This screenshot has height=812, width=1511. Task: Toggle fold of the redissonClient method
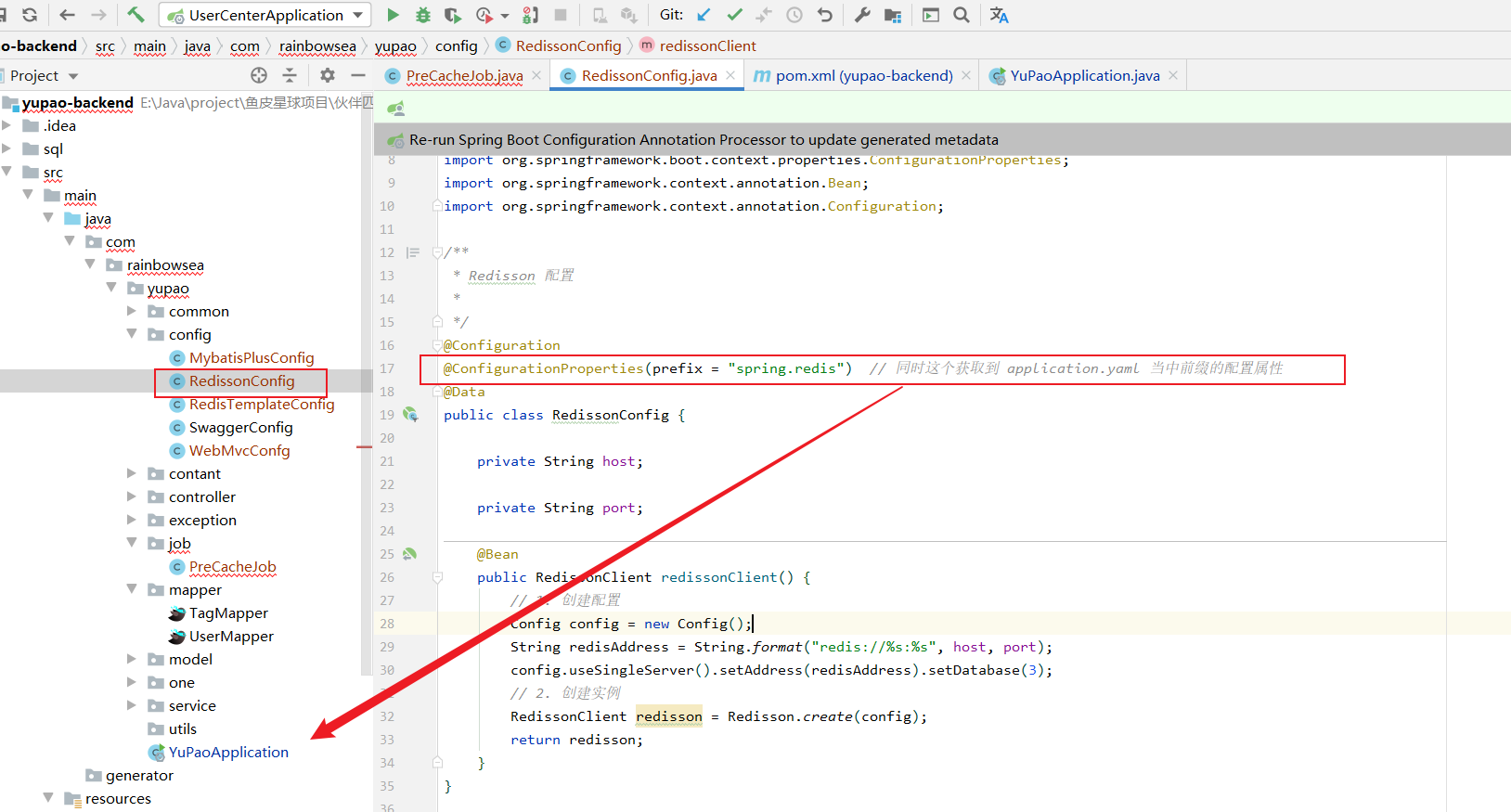[437, 577]
